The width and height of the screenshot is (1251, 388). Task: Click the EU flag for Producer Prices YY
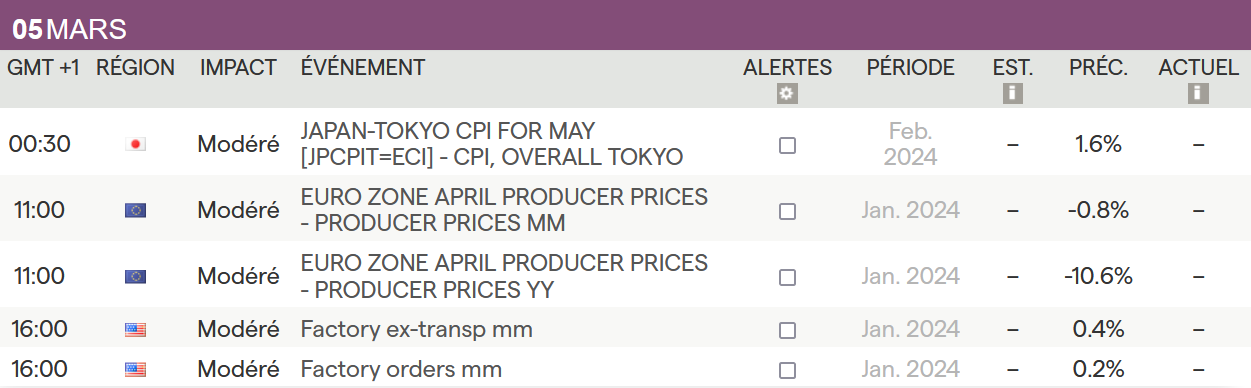pyautogui.click(x=135, y=276)
